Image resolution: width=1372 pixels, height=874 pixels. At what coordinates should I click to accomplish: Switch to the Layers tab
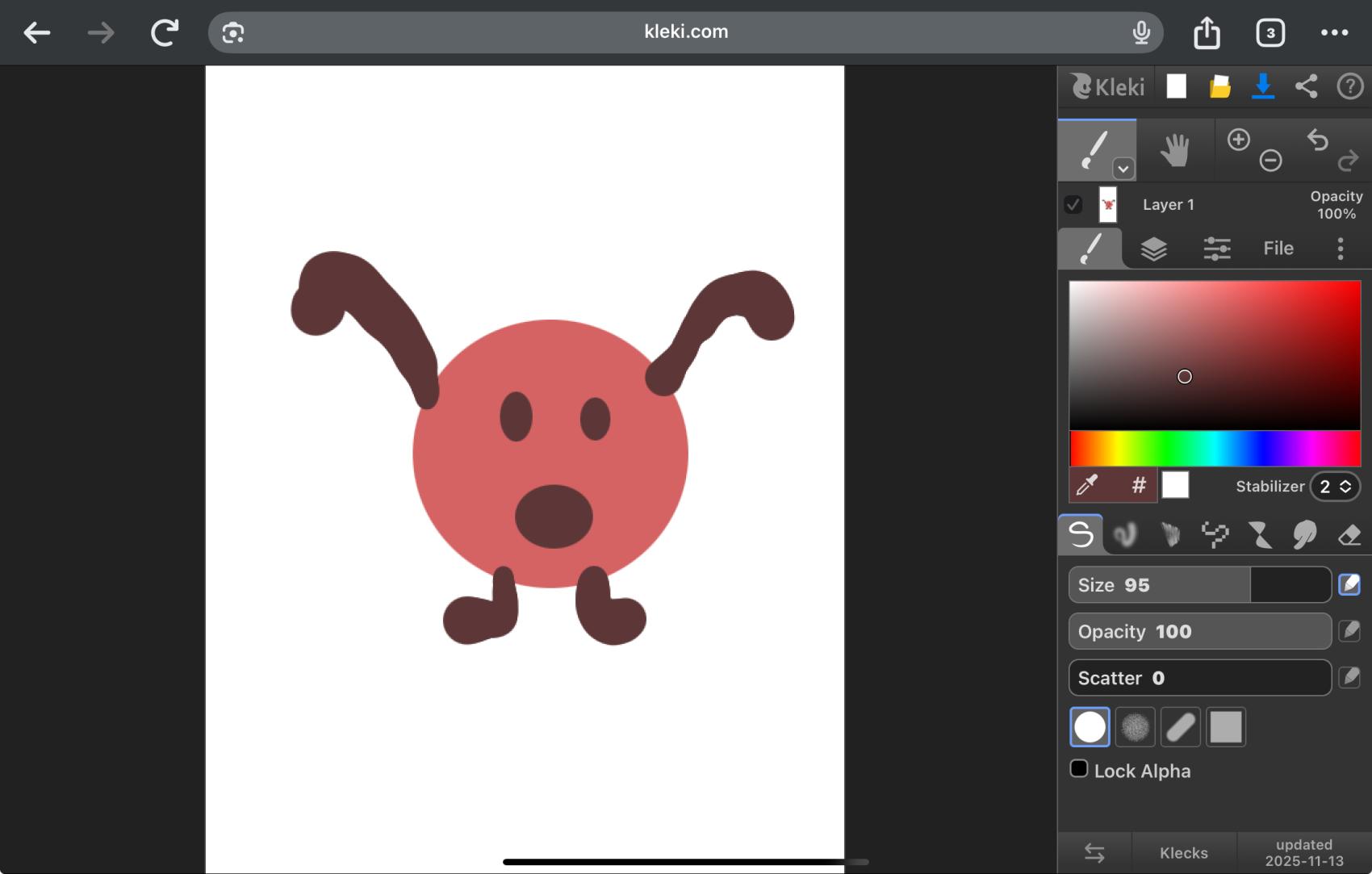[x=1153, y=249]
